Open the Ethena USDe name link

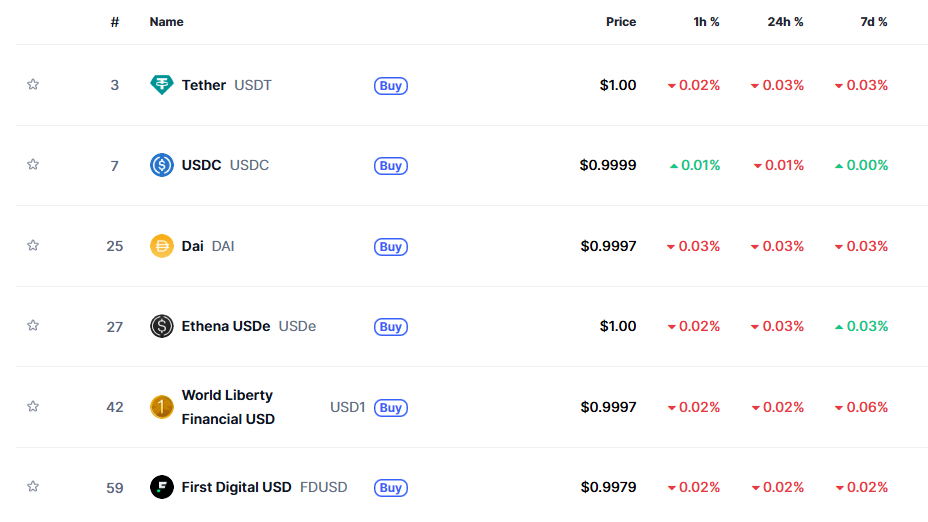(x=225, y=326)
